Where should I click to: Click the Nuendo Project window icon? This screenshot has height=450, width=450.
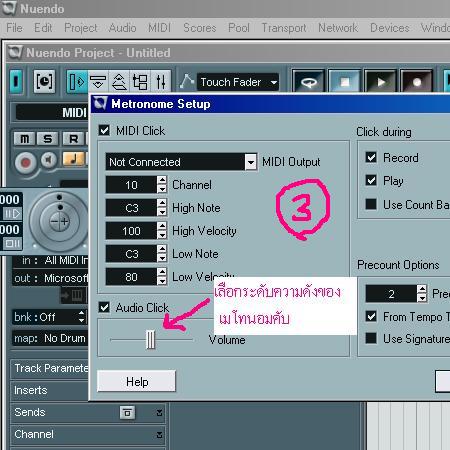coord(15,53)
